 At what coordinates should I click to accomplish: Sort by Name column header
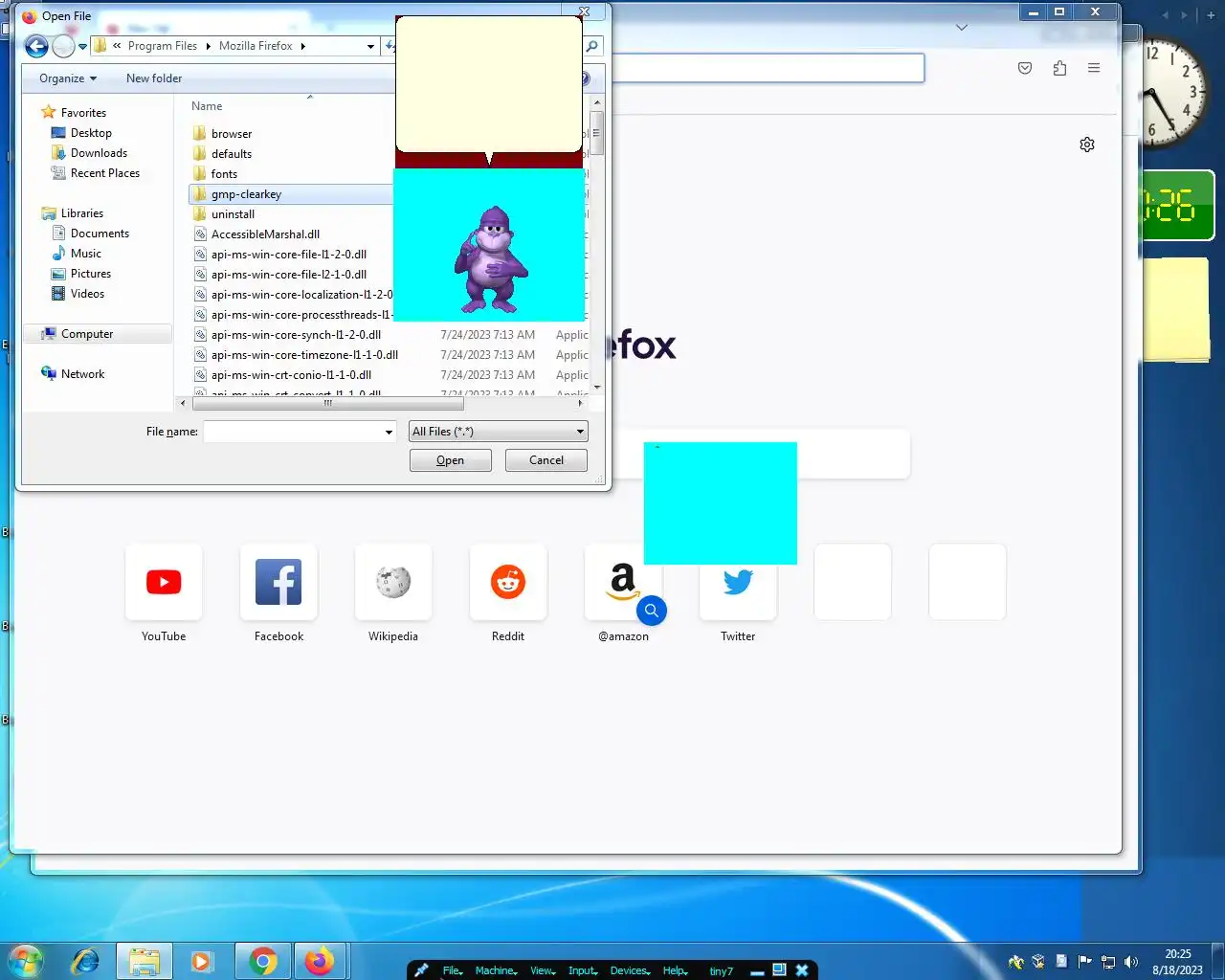point(207,106)
